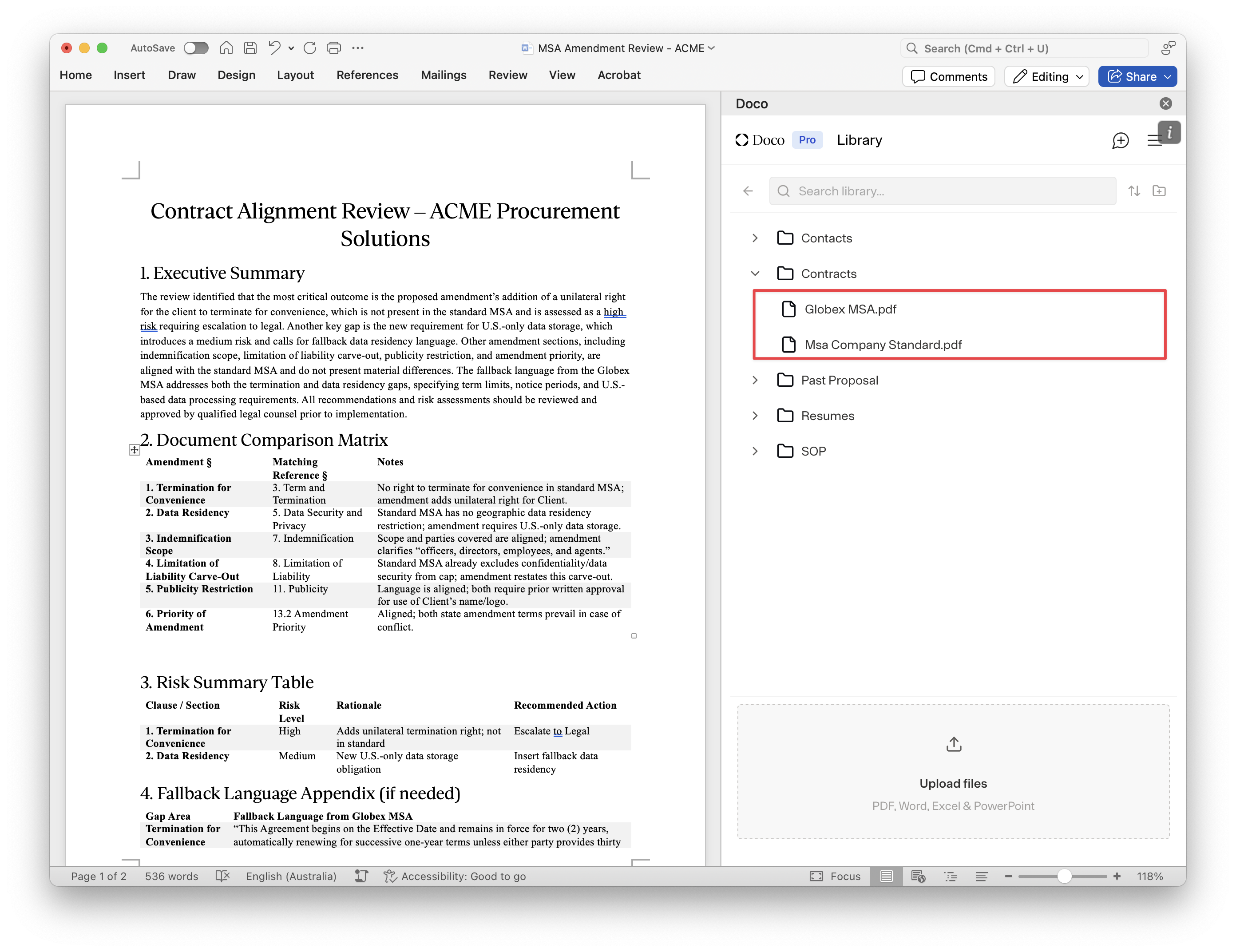Open the References ribbon tab

click(x=367, y=75)
